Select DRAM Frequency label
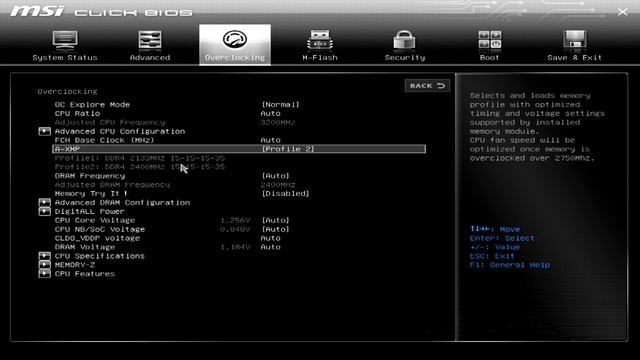 90,176
